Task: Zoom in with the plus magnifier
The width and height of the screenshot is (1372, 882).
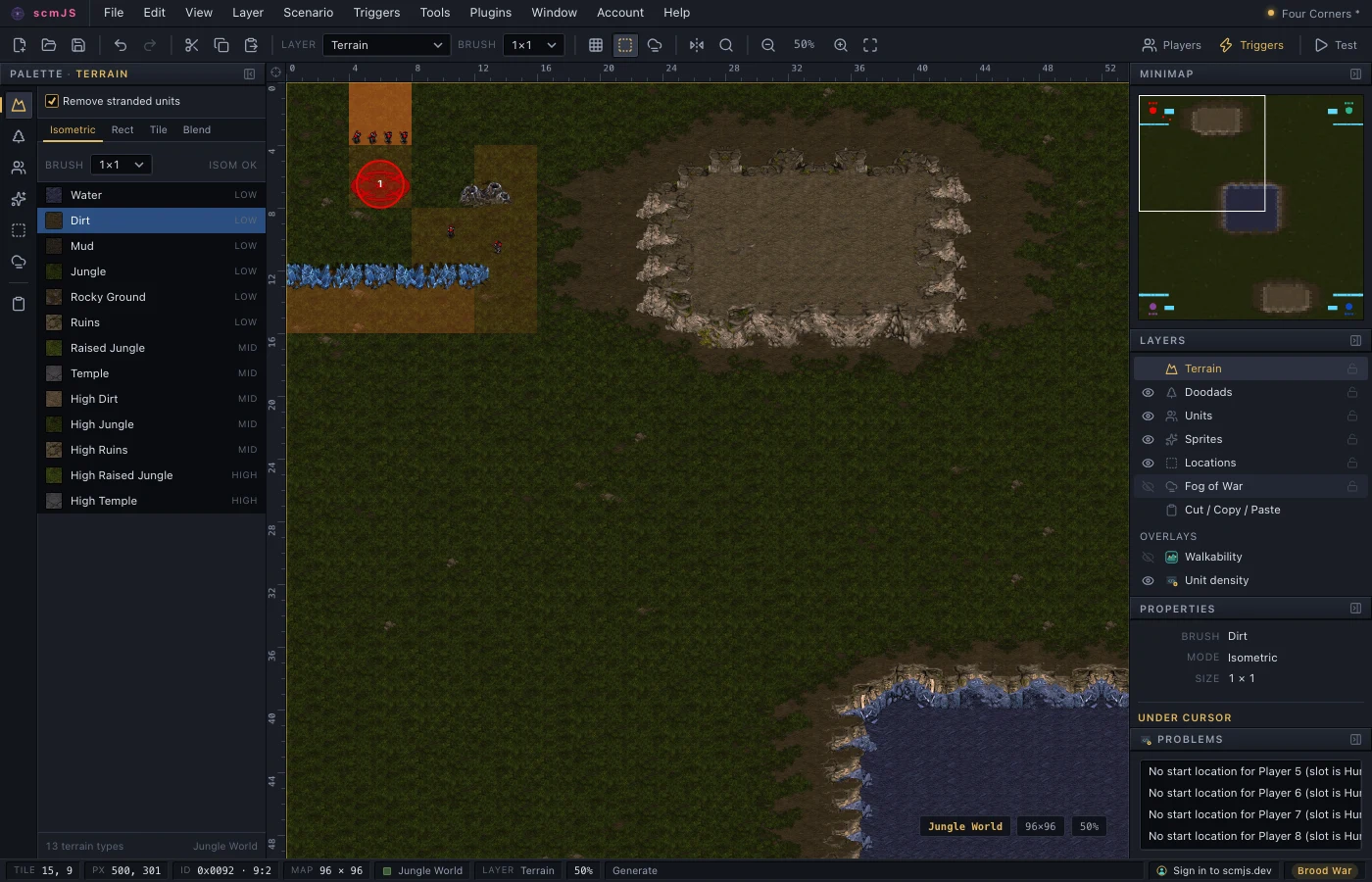Action: click(841, 45)
